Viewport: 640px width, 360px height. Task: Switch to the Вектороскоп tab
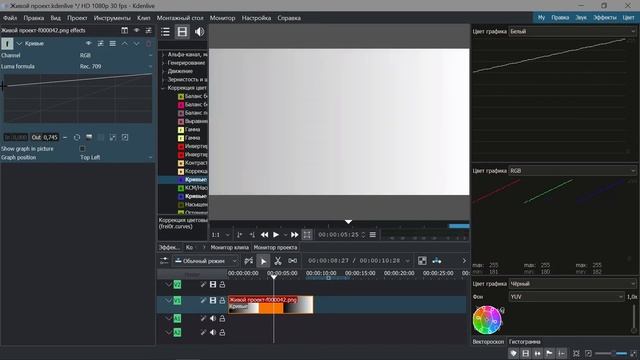coord(488,342)
